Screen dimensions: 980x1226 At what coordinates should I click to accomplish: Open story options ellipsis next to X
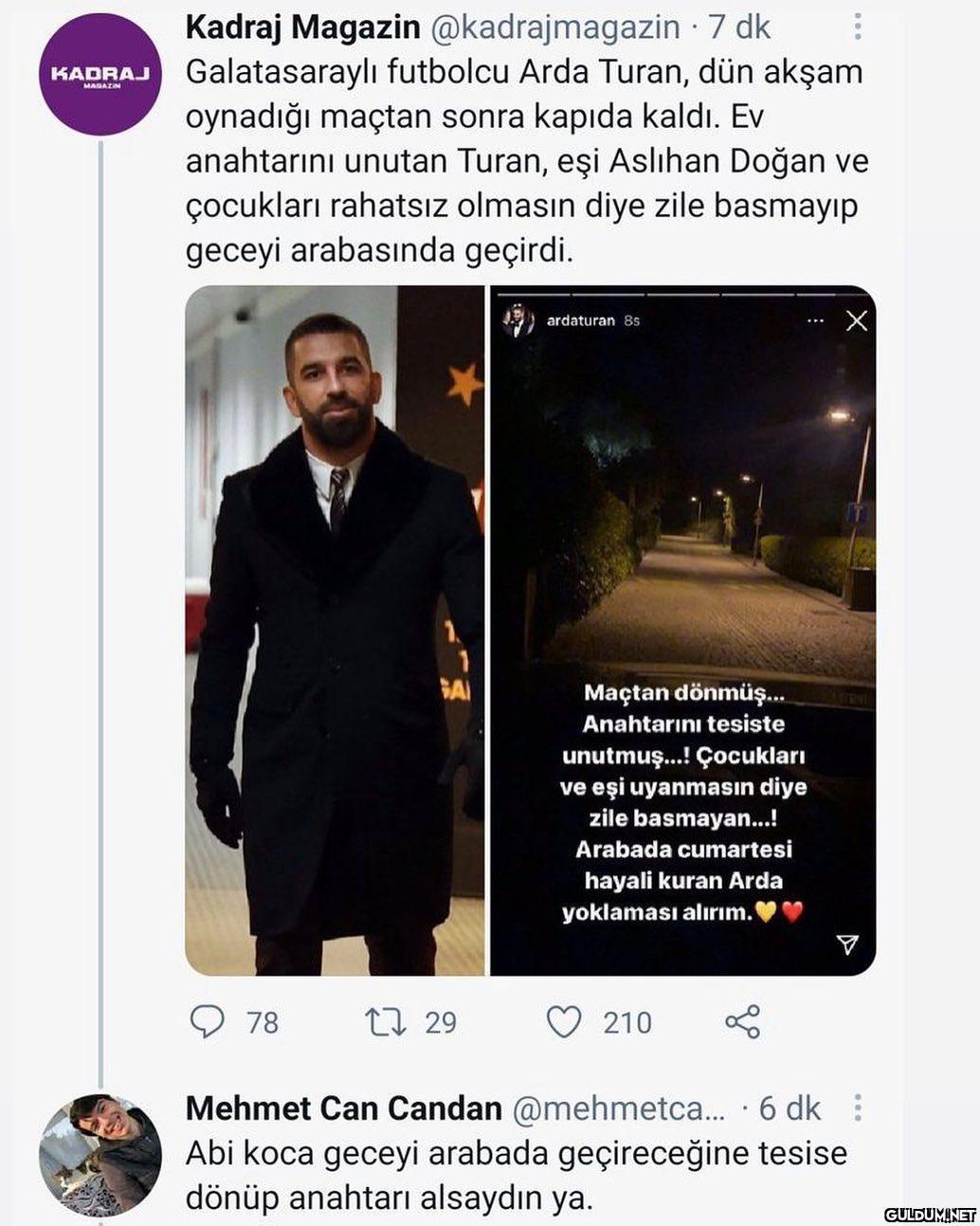pos(815,320)
